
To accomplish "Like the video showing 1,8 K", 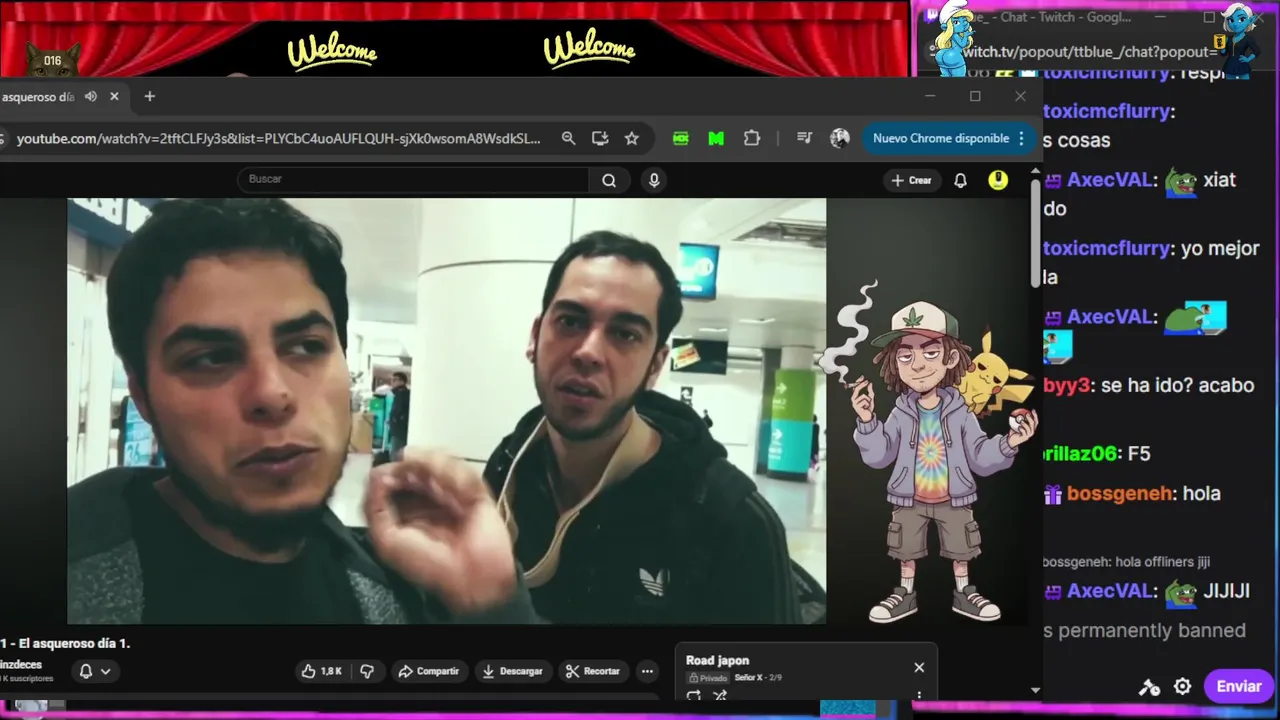I will 321,671.
